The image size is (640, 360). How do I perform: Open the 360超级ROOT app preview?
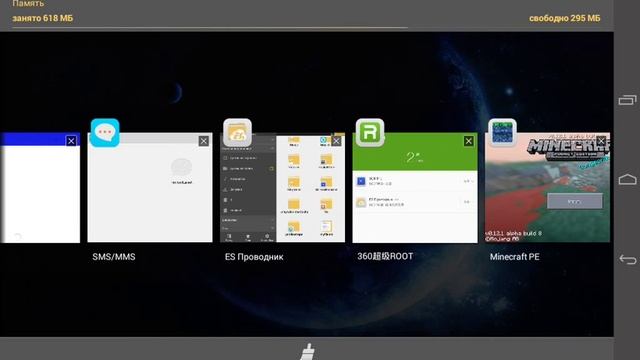click(415, 187)
